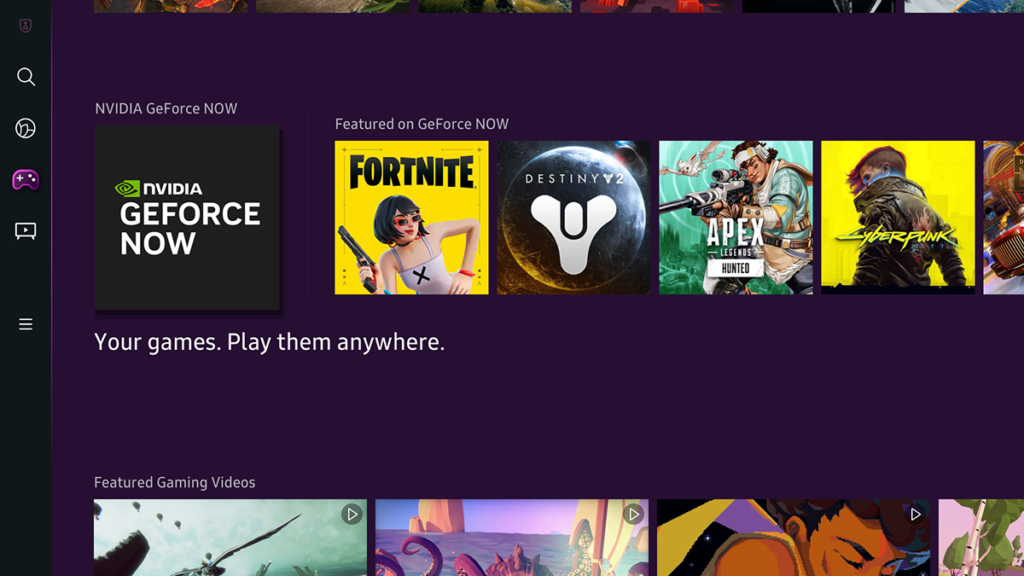Open the tentacle ocean video thumbnail

[x=511, y=538]
